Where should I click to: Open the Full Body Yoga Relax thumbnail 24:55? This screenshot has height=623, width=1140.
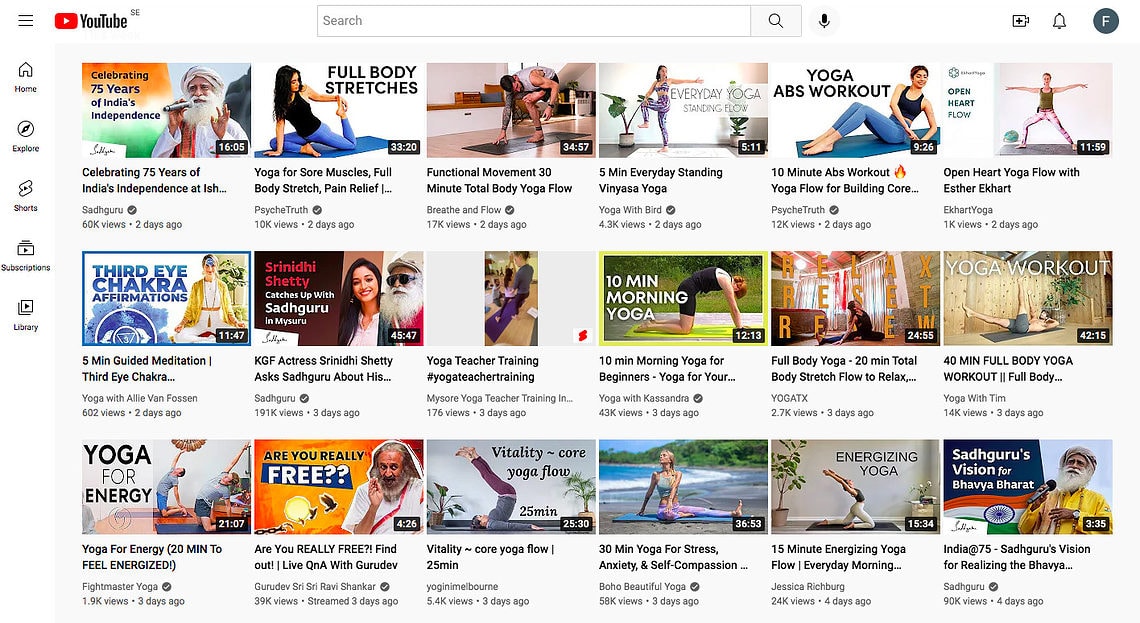856,298
